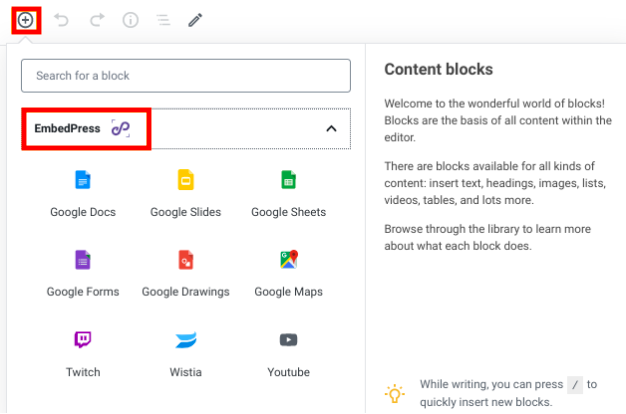Collapse the EmbedPress category chevron
The image size is (626, 414).
(x=331, y=129)
